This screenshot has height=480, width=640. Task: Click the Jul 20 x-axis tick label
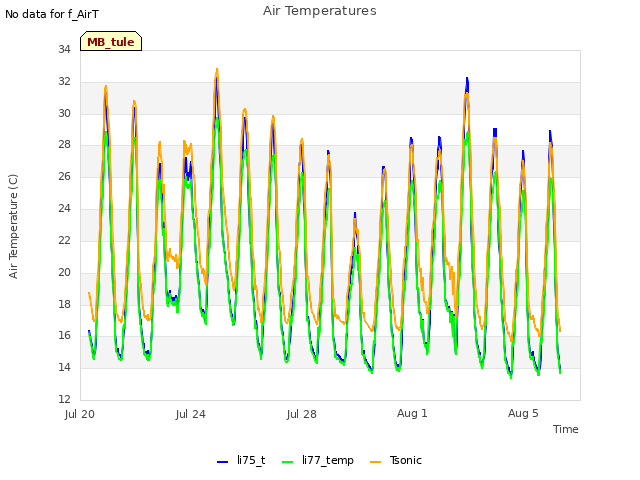click(80, 414)
